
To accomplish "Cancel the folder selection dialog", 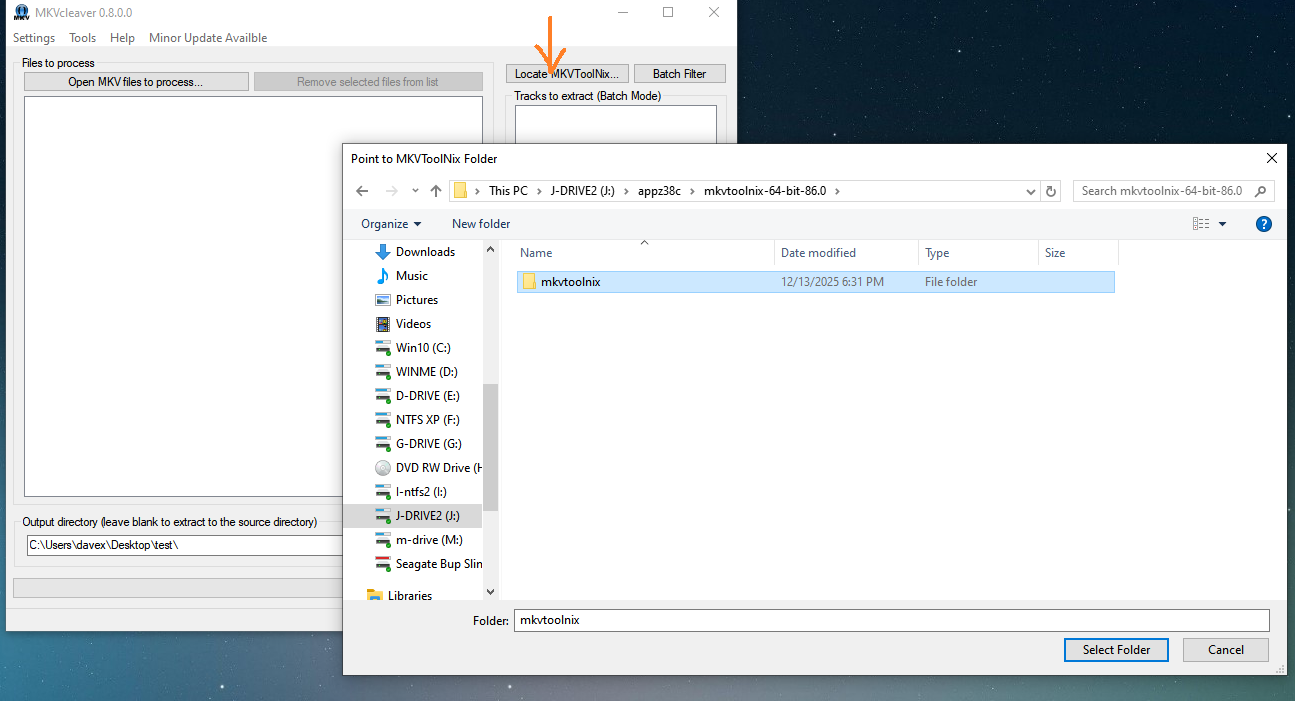I will [1226, 650].
